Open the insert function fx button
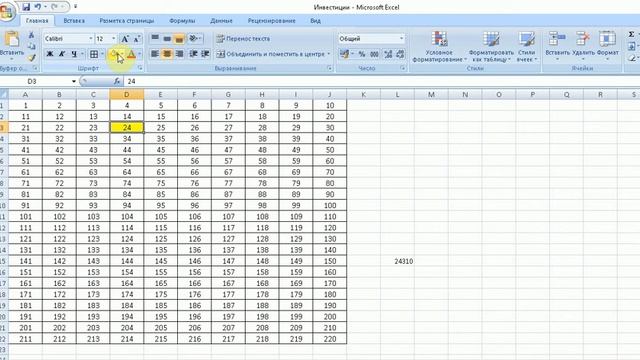This screenshot has width=640, height=360. coord(117,81)
